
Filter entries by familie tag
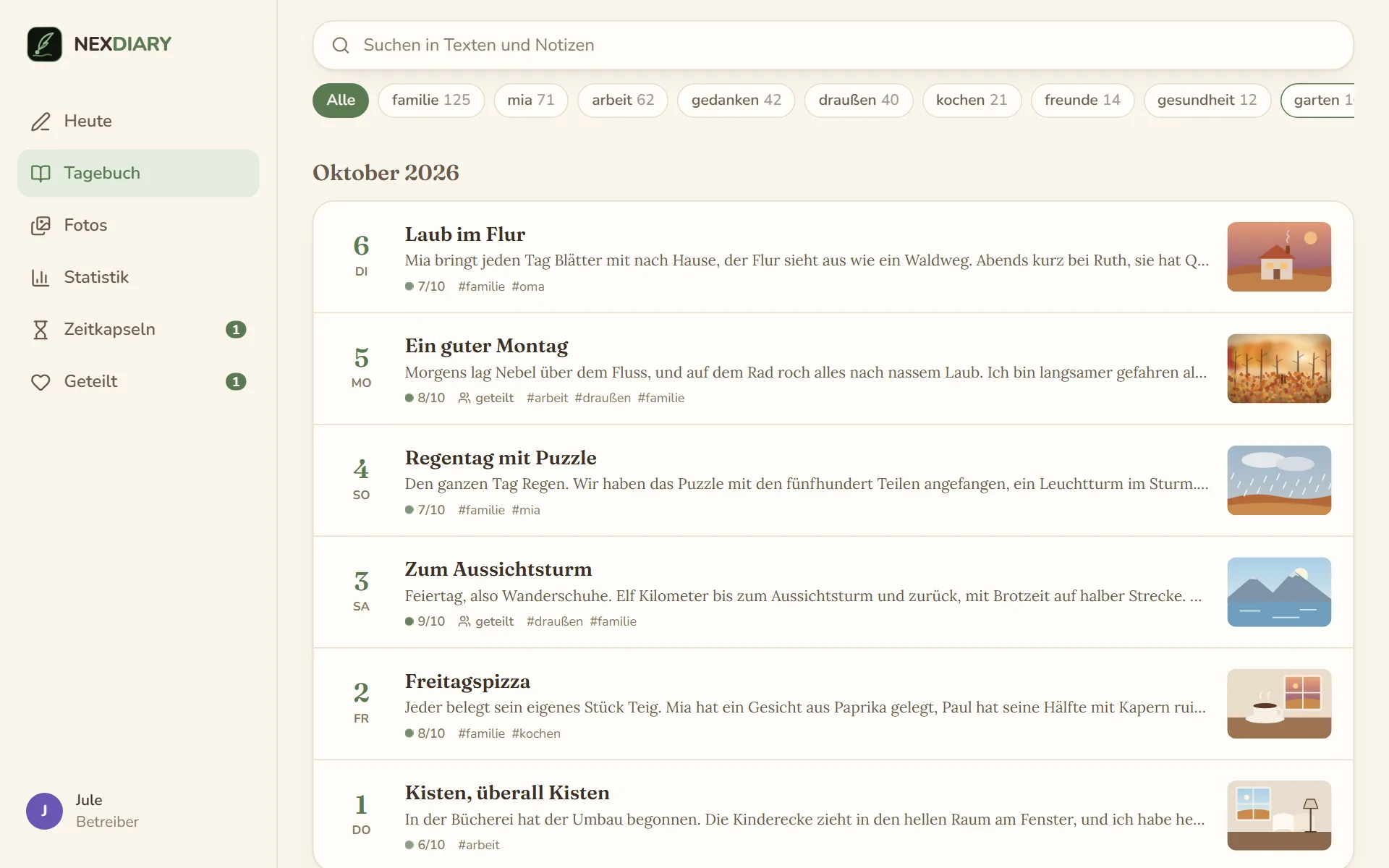[431, 101]
